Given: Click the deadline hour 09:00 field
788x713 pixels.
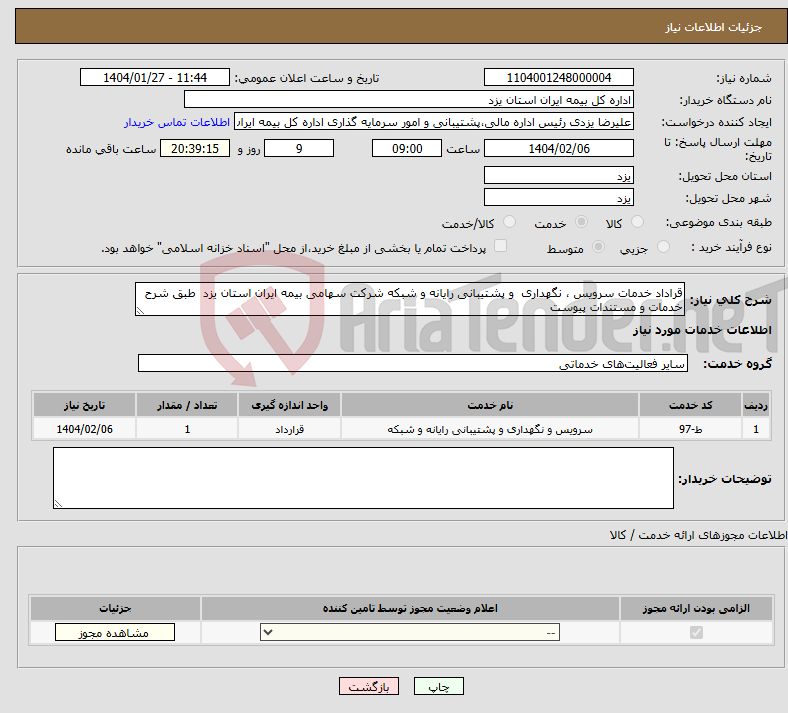Looking at the screenshot, I should (407, 148).
